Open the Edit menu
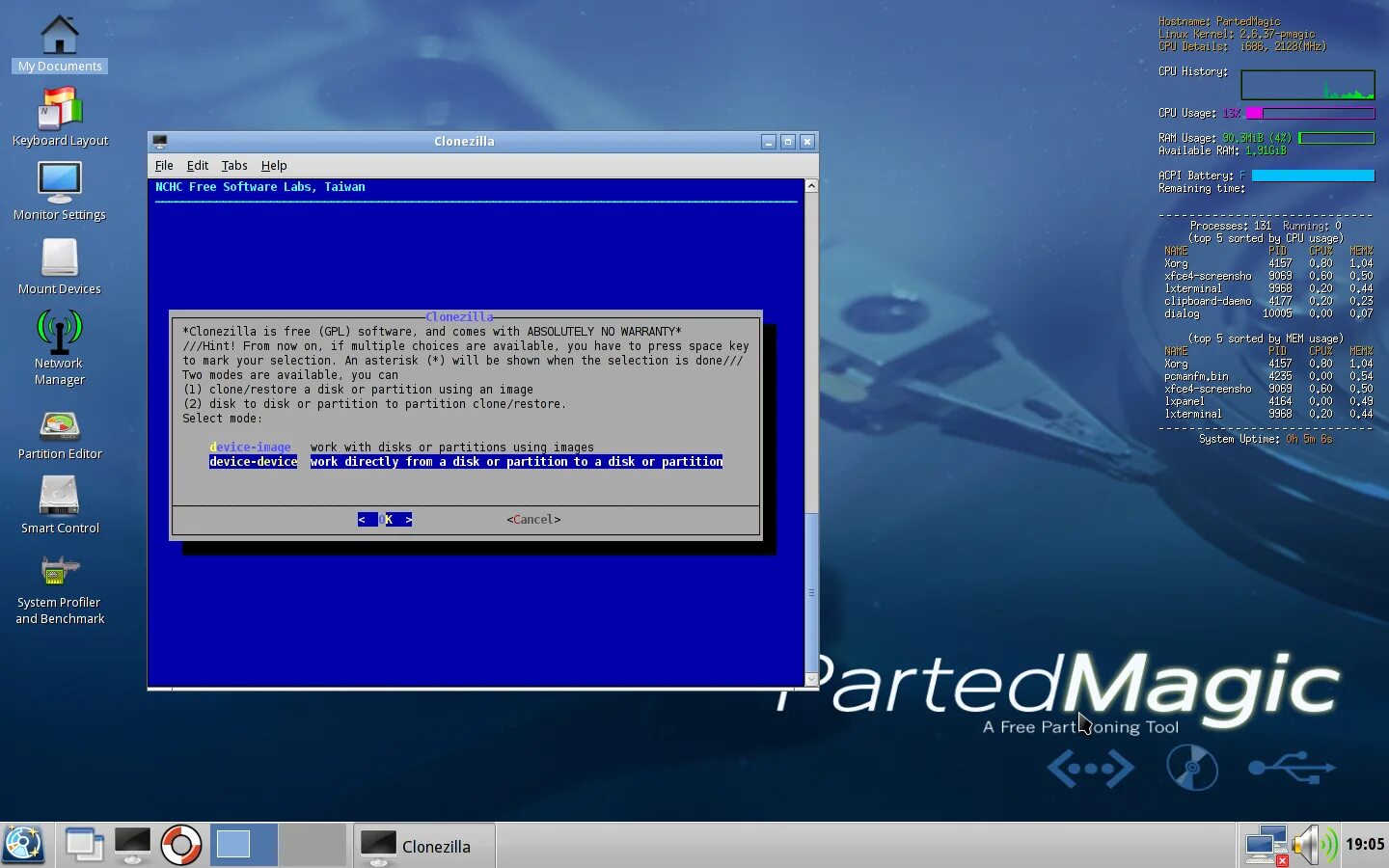1389x868 pixels. [x=198, y=166]
